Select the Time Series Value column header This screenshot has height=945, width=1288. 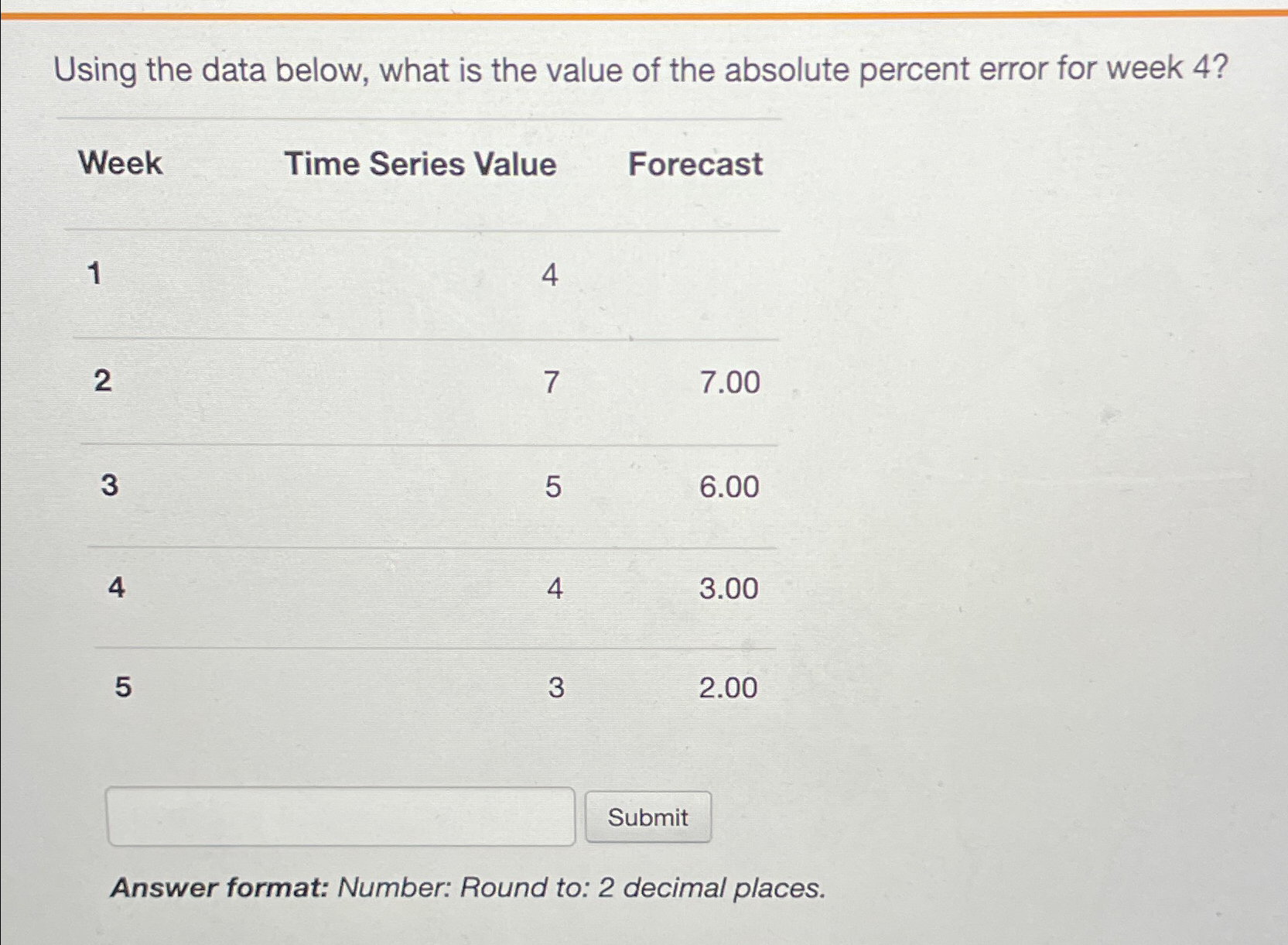[x=421, y=163]
